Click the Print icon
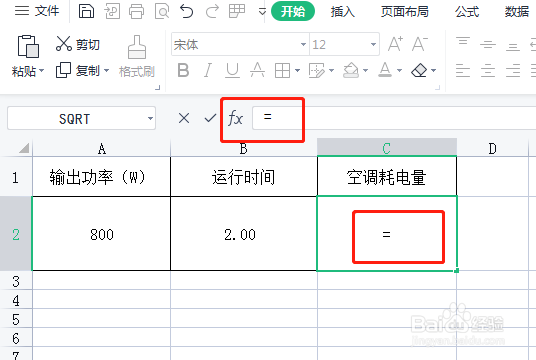 (136, 11)
